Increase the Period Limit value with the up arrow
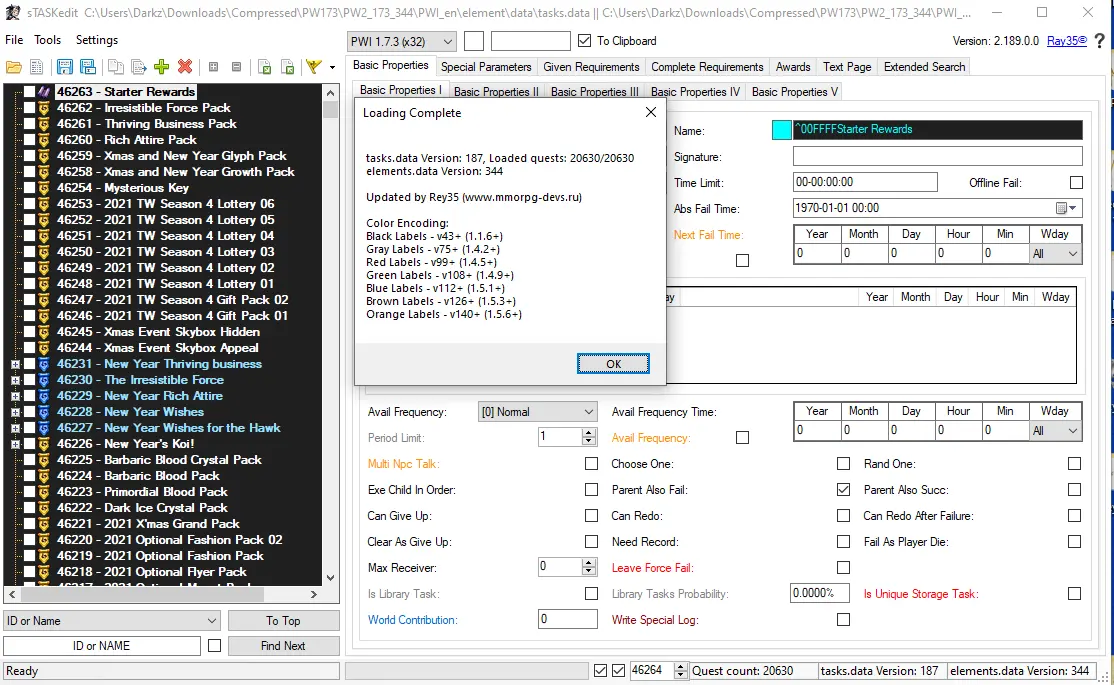 click(x=588, y=433)
